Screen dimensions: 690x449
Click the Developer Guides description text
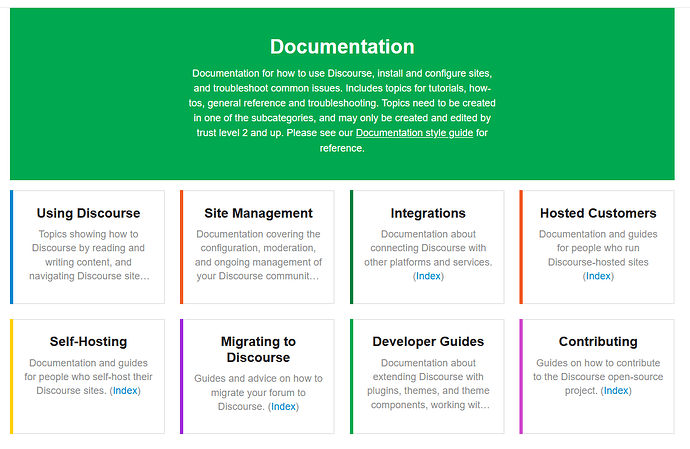coord(428,384)
